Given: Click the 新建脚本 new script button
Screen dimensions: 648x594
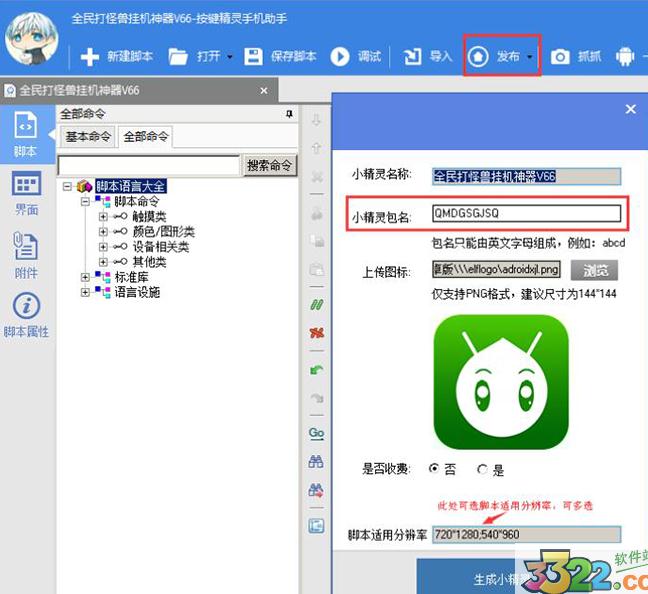Looking at the screenshot, I should (117, 57).
